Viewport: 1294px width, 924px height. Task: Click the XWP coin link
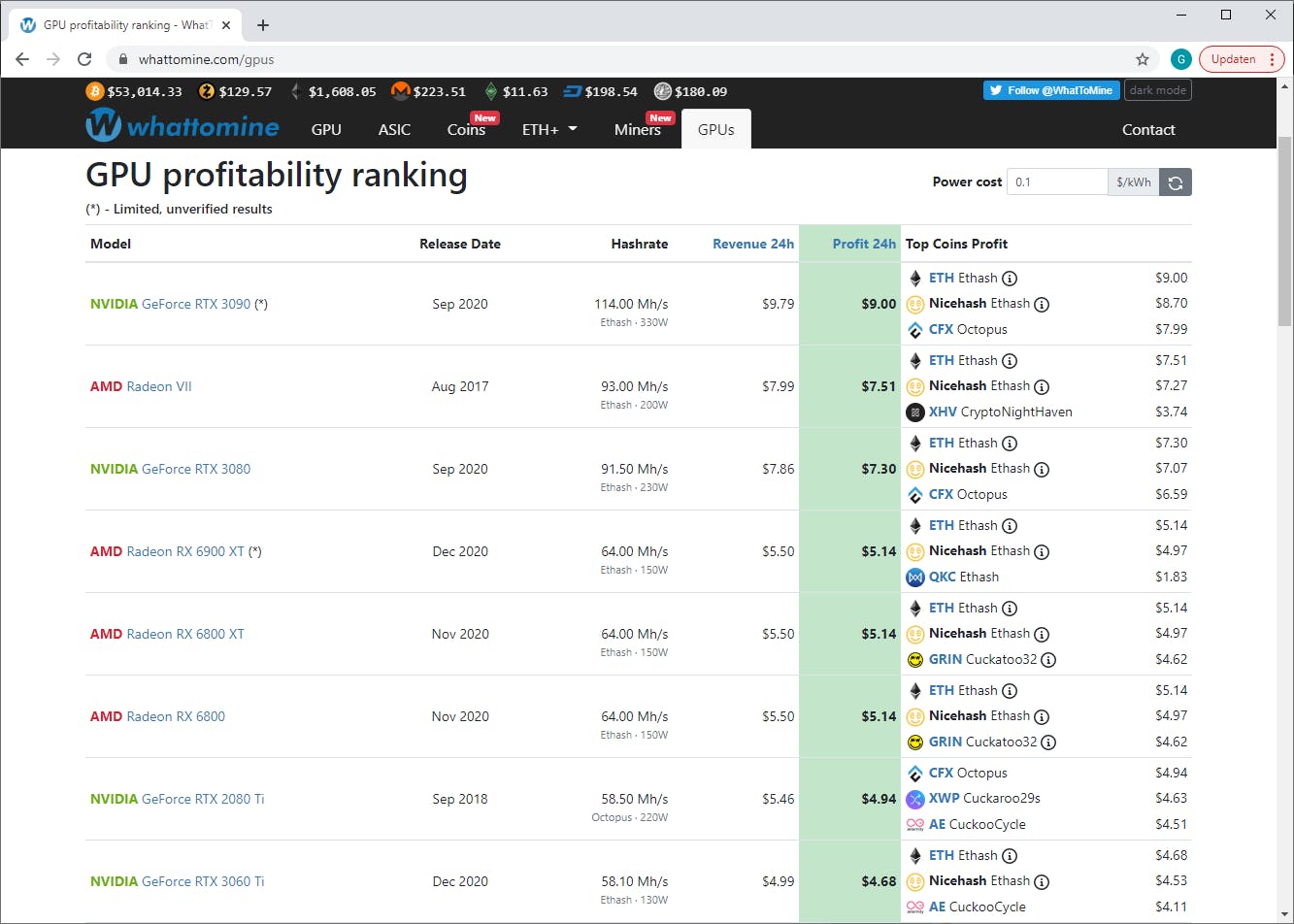coord(944,799)
